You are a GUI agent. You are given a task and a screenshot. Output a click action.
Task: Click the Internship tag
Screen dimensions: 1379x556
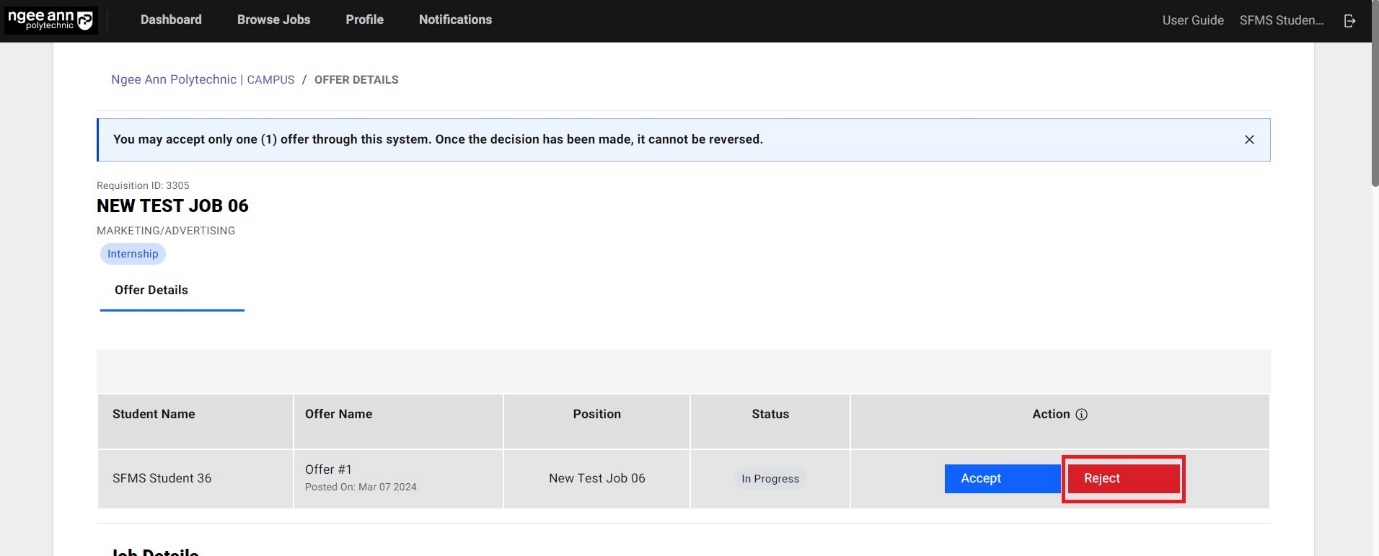(x=133, y=254)
